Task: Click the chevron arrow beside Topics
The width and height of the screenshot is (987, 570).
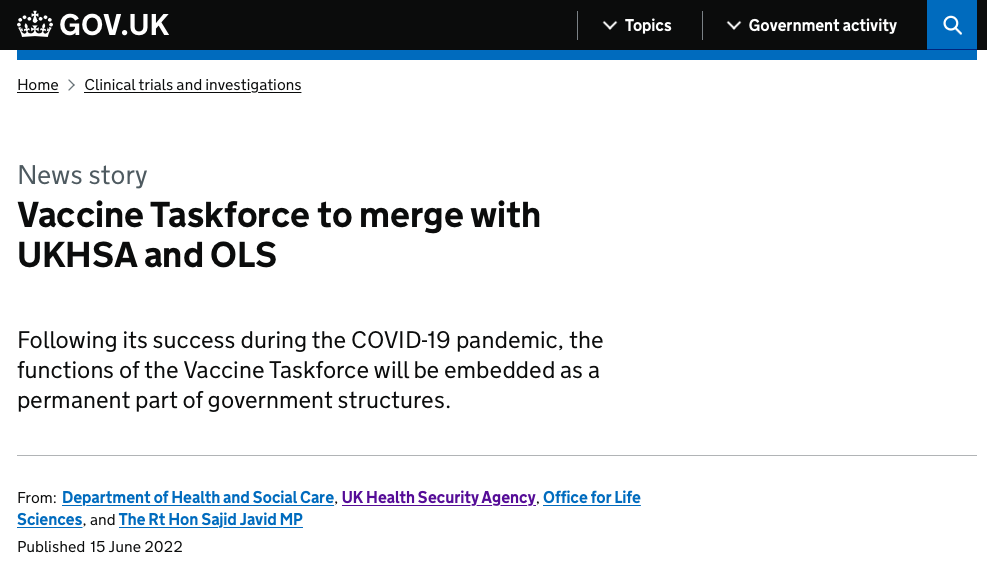Action: point(609,25)
